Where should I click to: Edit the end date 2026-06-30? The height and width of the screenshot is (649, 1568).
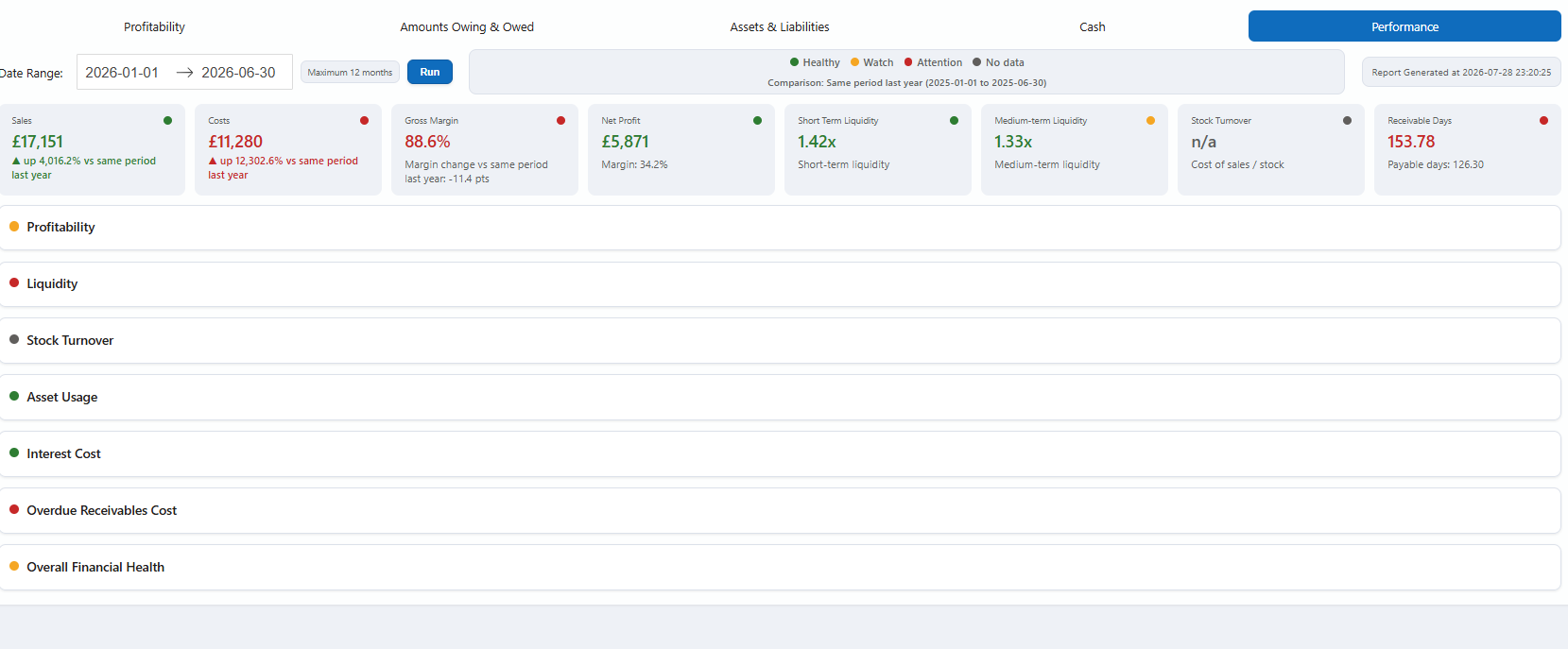(238, 72)
